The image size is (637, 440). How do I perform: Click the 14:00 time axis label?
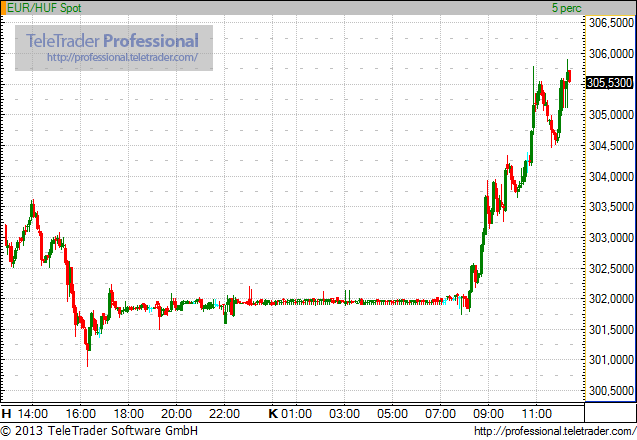[x=32, y=414]
